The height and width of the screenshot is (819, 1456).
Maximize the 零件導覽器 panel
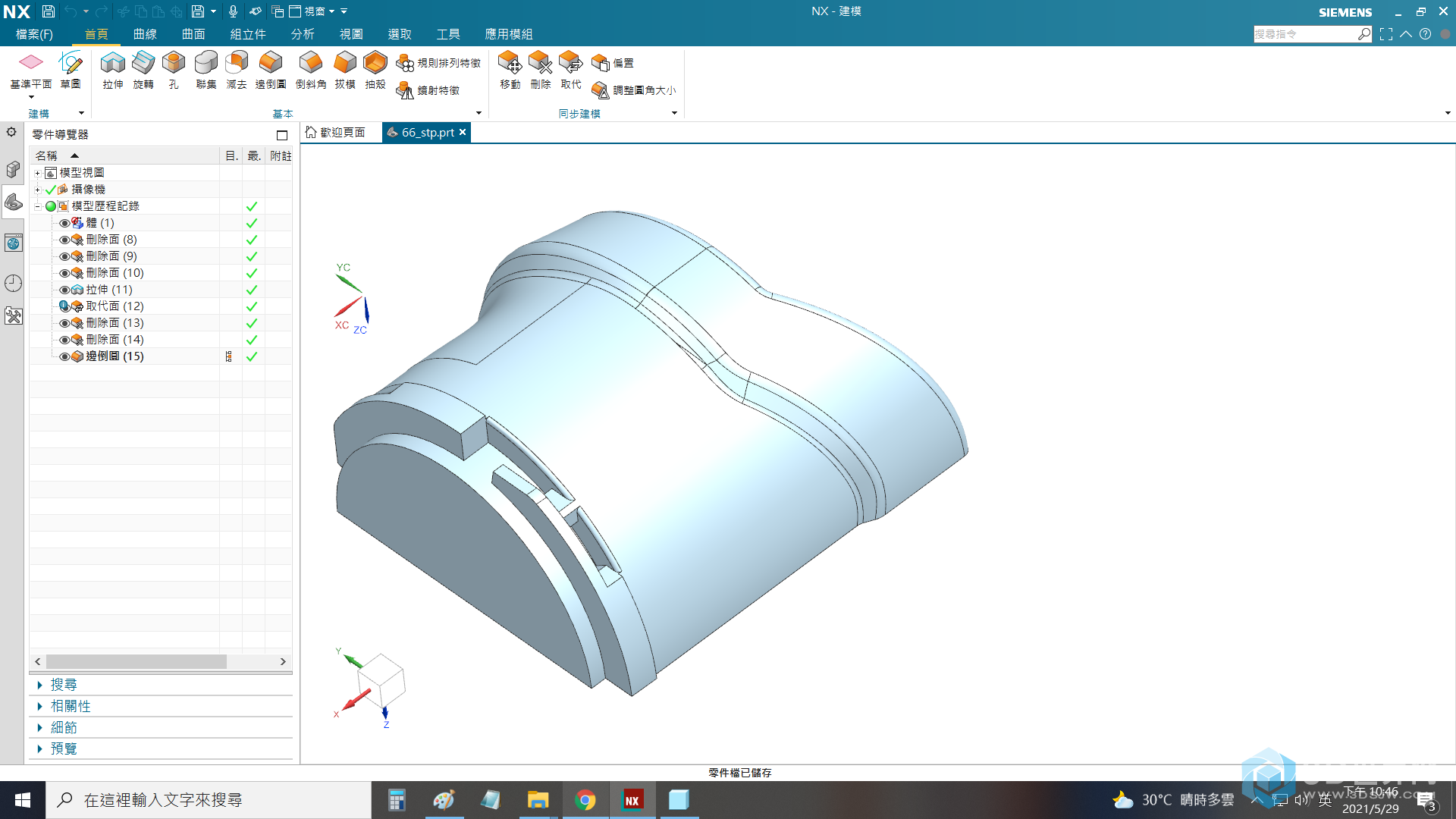(282, 135)
